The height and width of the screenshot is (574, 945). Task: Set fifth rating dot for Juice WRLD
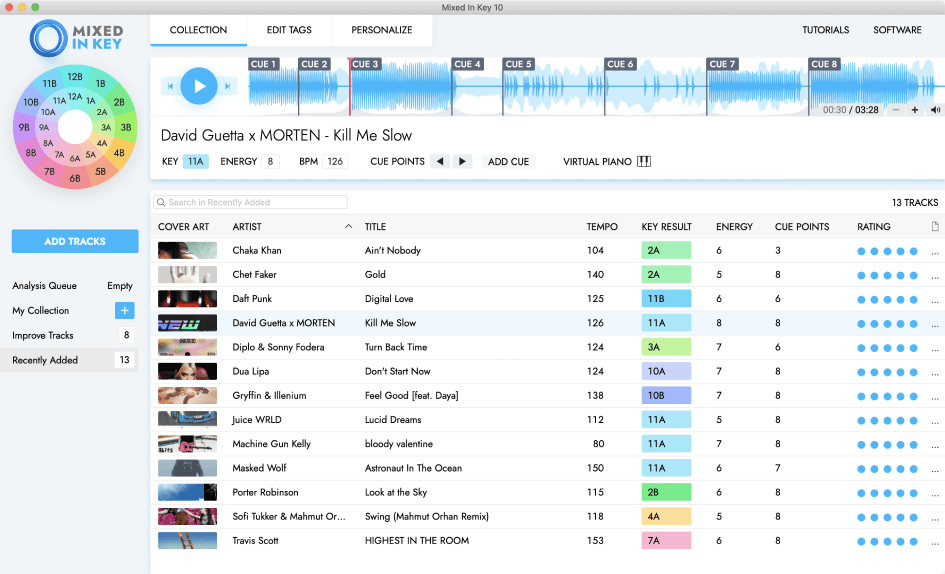(914, 420)
